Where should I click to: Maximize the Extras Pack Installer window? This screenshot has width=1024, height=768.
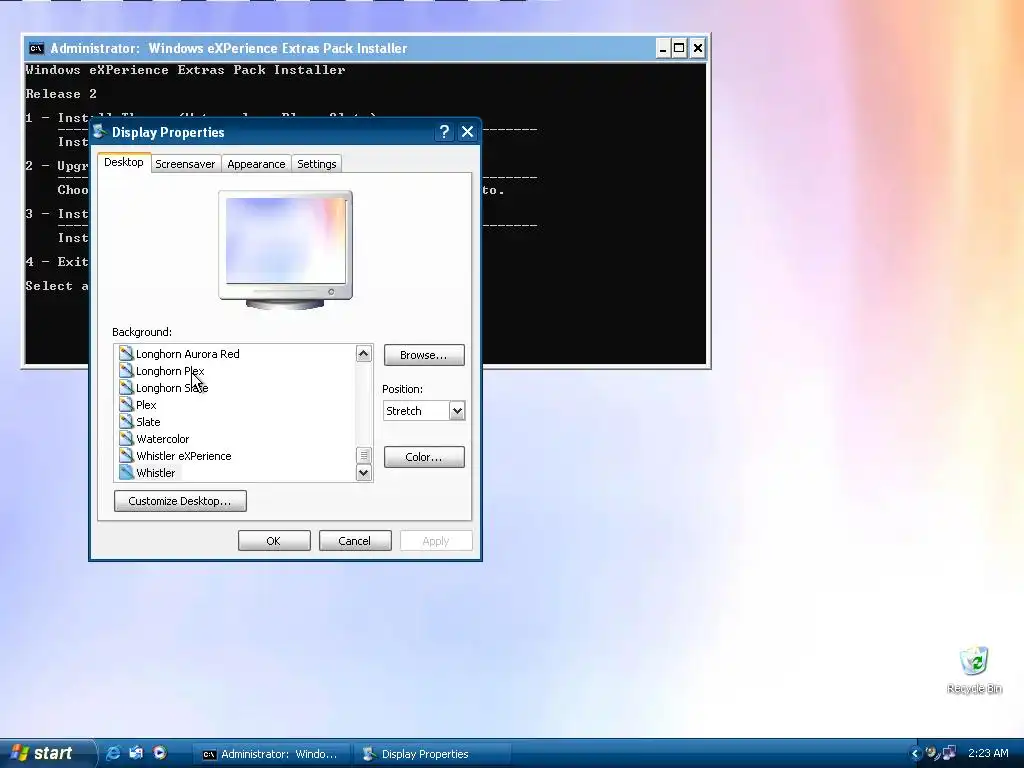click(x=679, y=48)
